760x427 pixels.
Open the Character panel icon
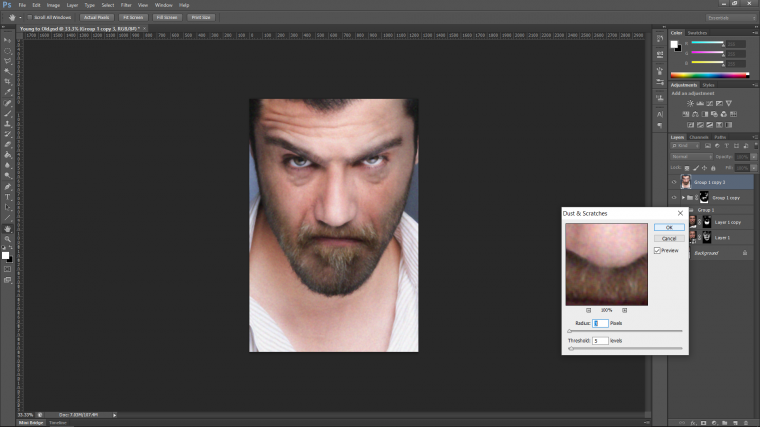(x=660, y=114)
